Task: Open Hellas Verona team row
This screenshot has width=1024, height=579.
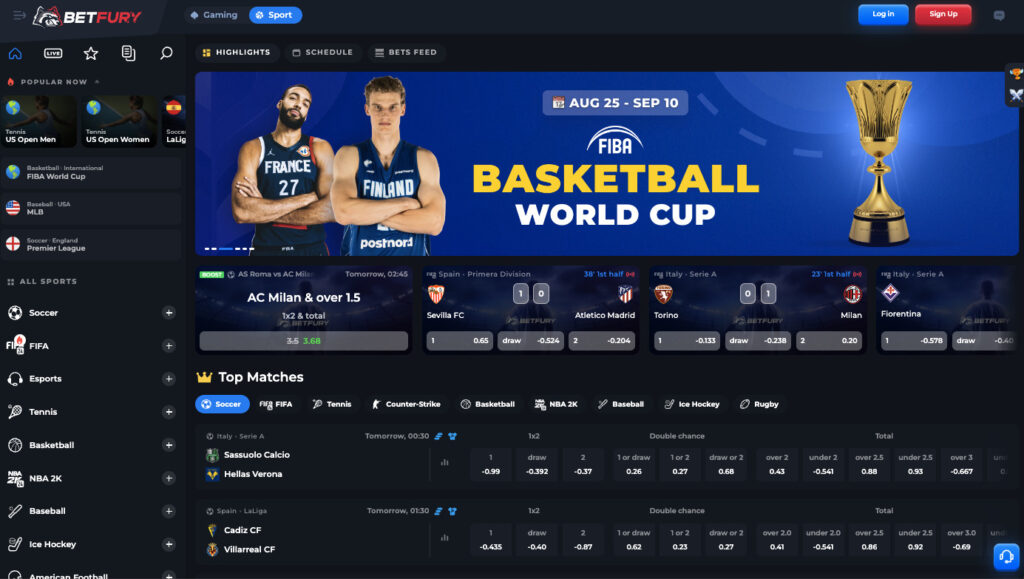Action: (253, 475)
